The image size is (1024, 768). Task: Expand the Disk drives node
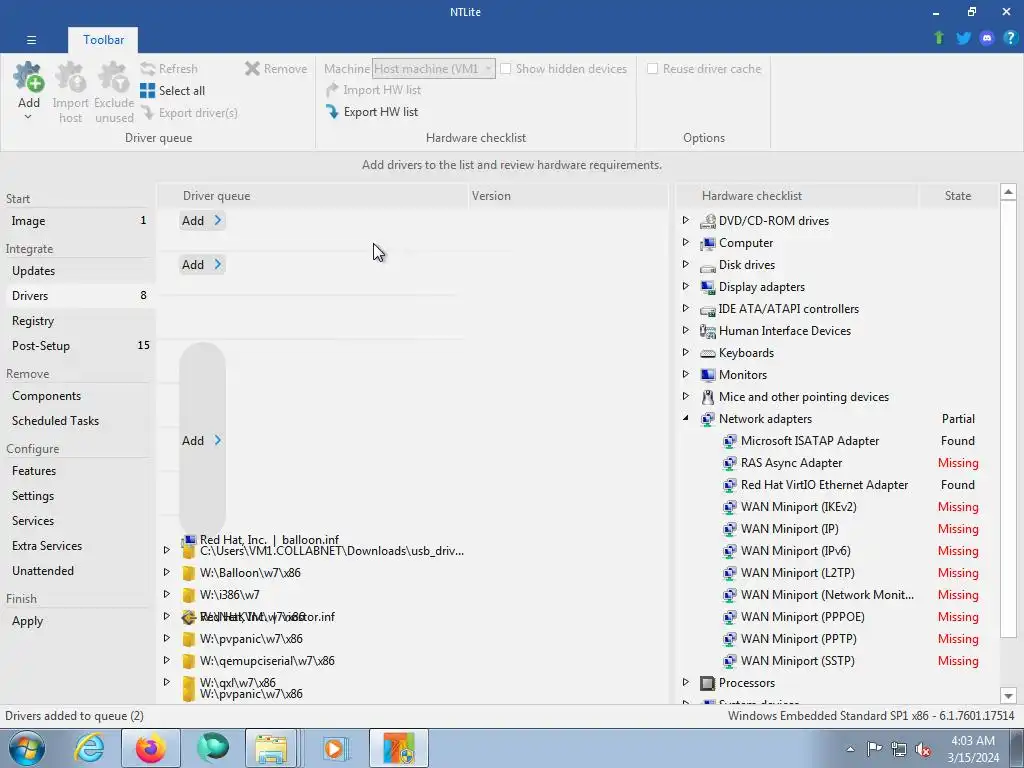(x=686, y=264)
